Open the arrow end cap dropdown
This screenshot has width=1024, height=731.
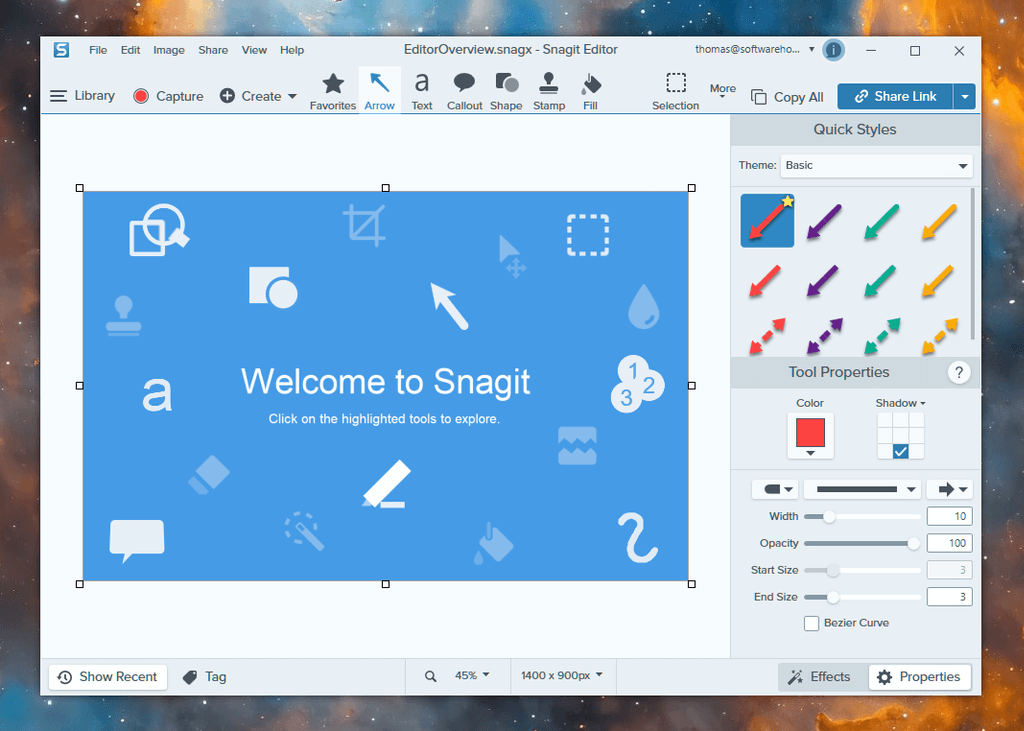950,489
